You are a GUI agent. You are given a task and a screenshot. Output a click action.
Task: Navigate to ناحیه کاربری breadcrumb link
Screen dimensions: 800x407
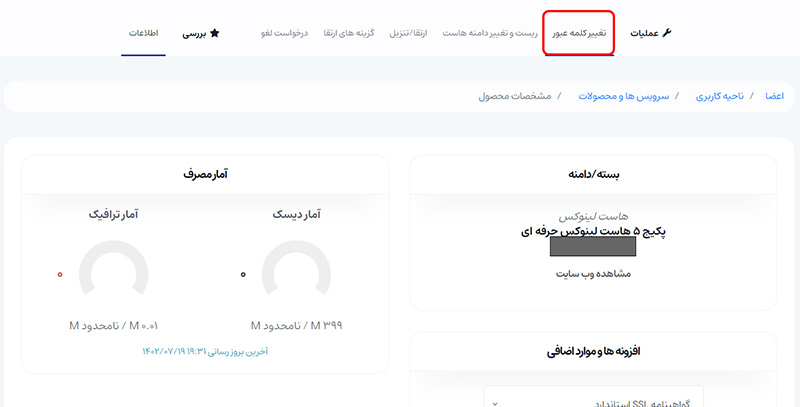[x=720, y=96]
